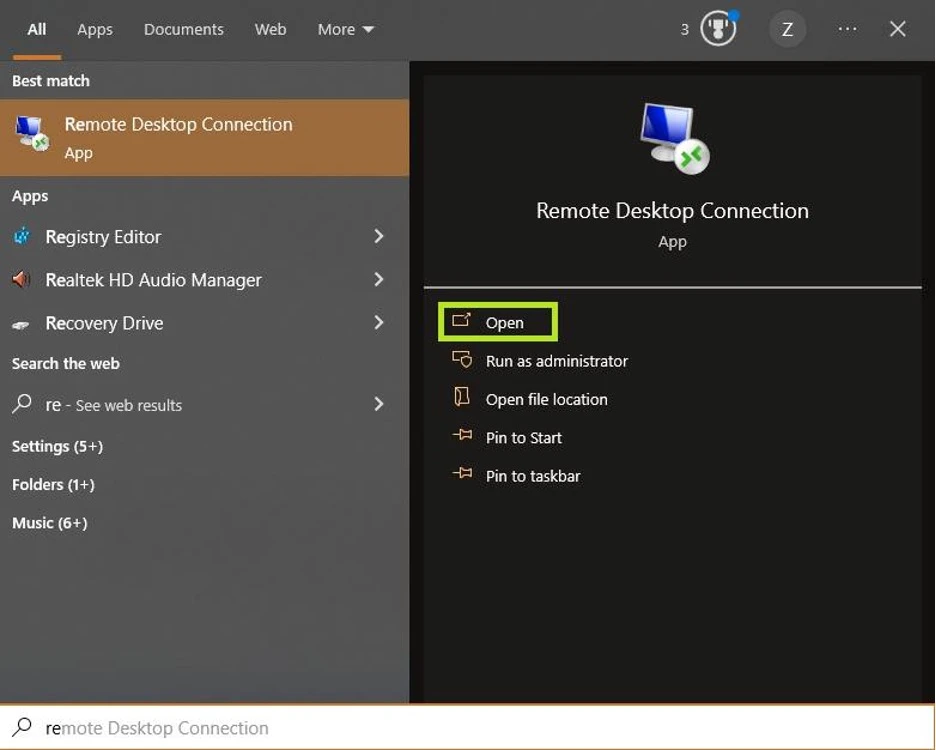Expand the 're' web results chevron
The image size is (936, 750).
coord(378,404)
